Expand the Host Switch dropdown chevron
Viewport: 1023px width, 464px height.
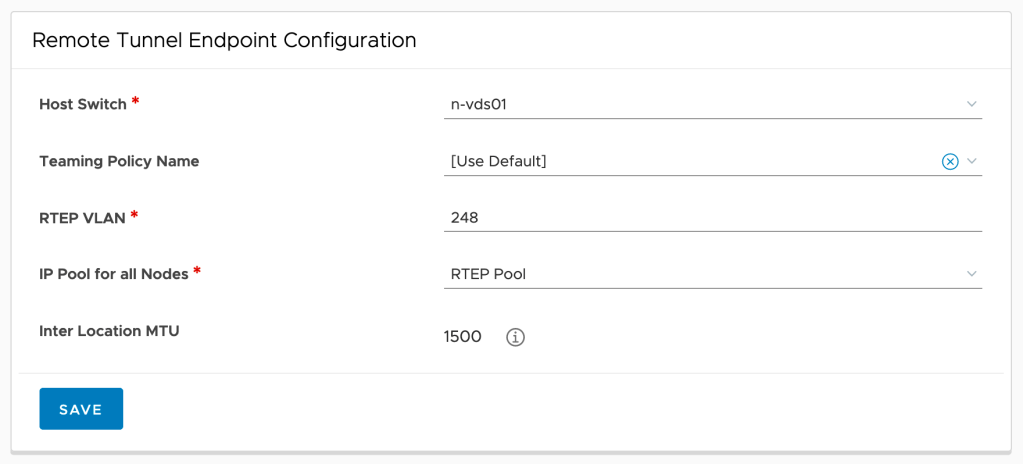[971, 104]
